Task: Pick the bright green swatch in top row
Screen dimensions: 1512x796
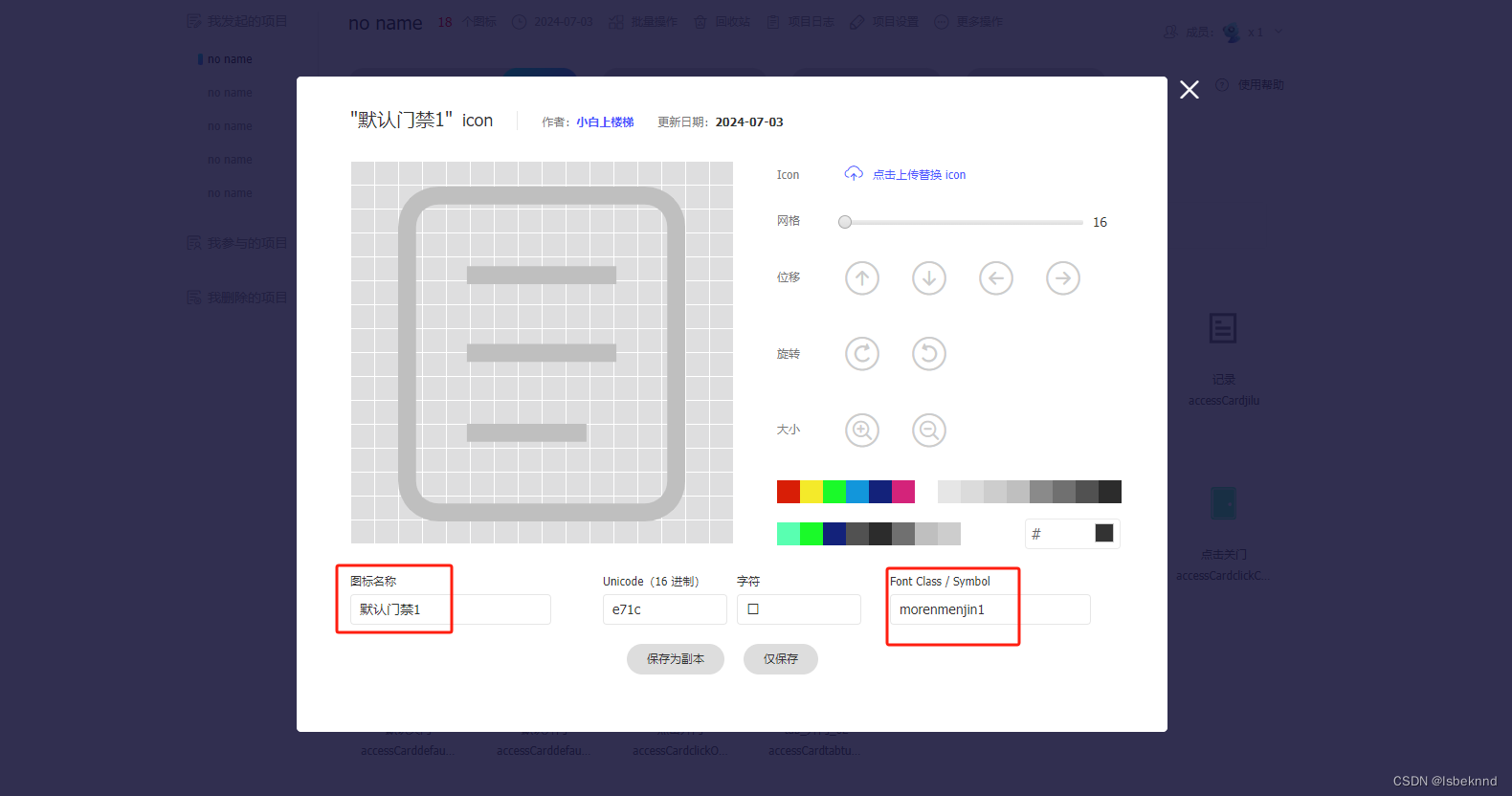Action: (834, 492)
